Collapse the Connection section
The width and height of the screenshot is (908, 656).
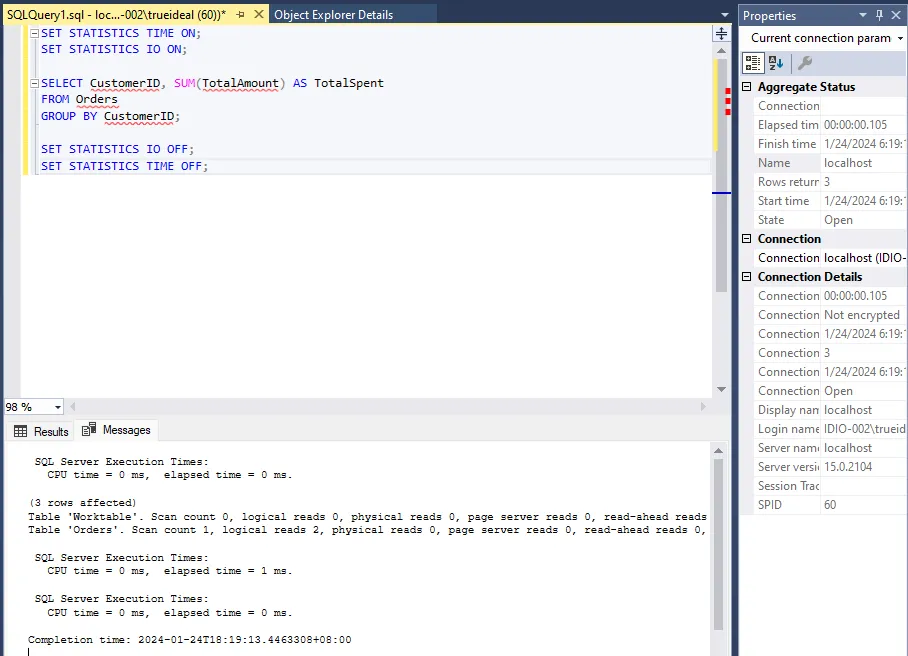(x=747, y=239)
